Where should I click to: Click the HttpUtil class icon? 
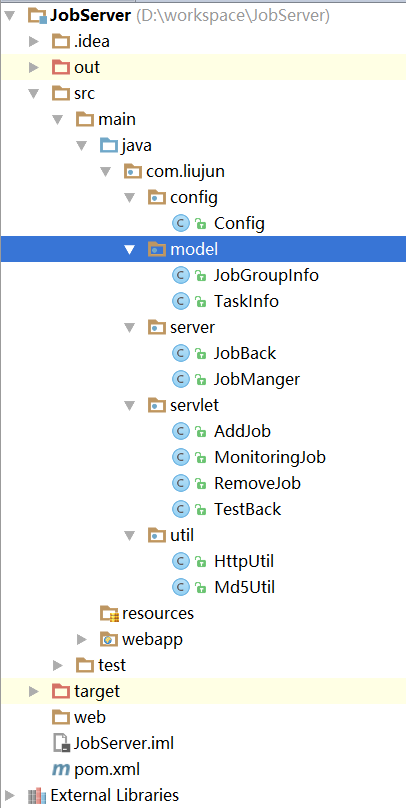(x=180, y=561)
